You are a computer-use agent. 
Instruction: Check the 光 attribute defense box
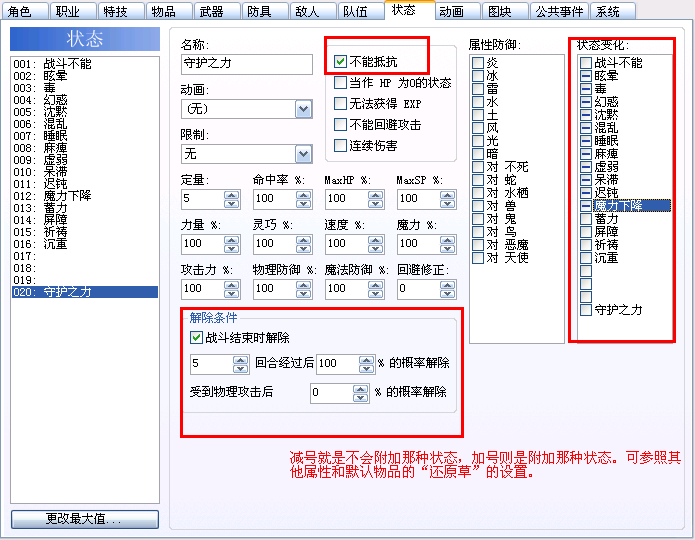(x=477, y=141)
